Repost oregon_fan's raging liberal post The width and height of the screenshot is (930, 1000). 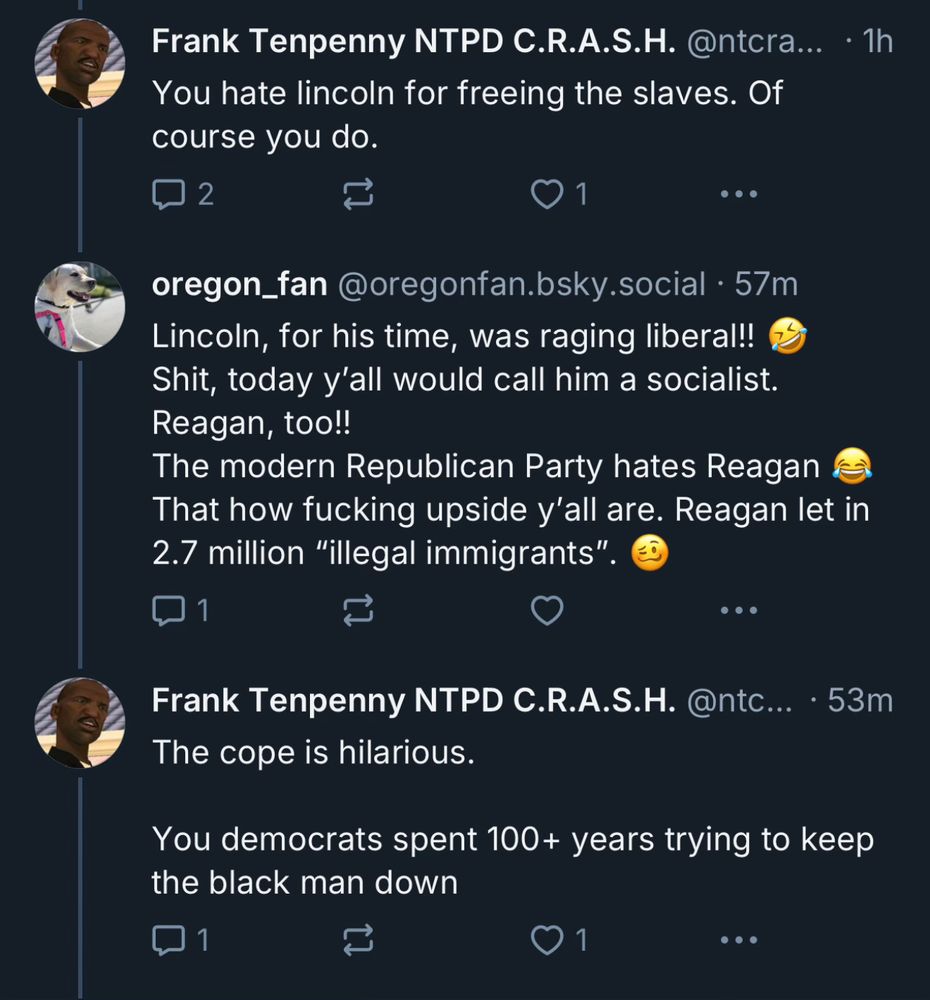click(x=357, y=609)
